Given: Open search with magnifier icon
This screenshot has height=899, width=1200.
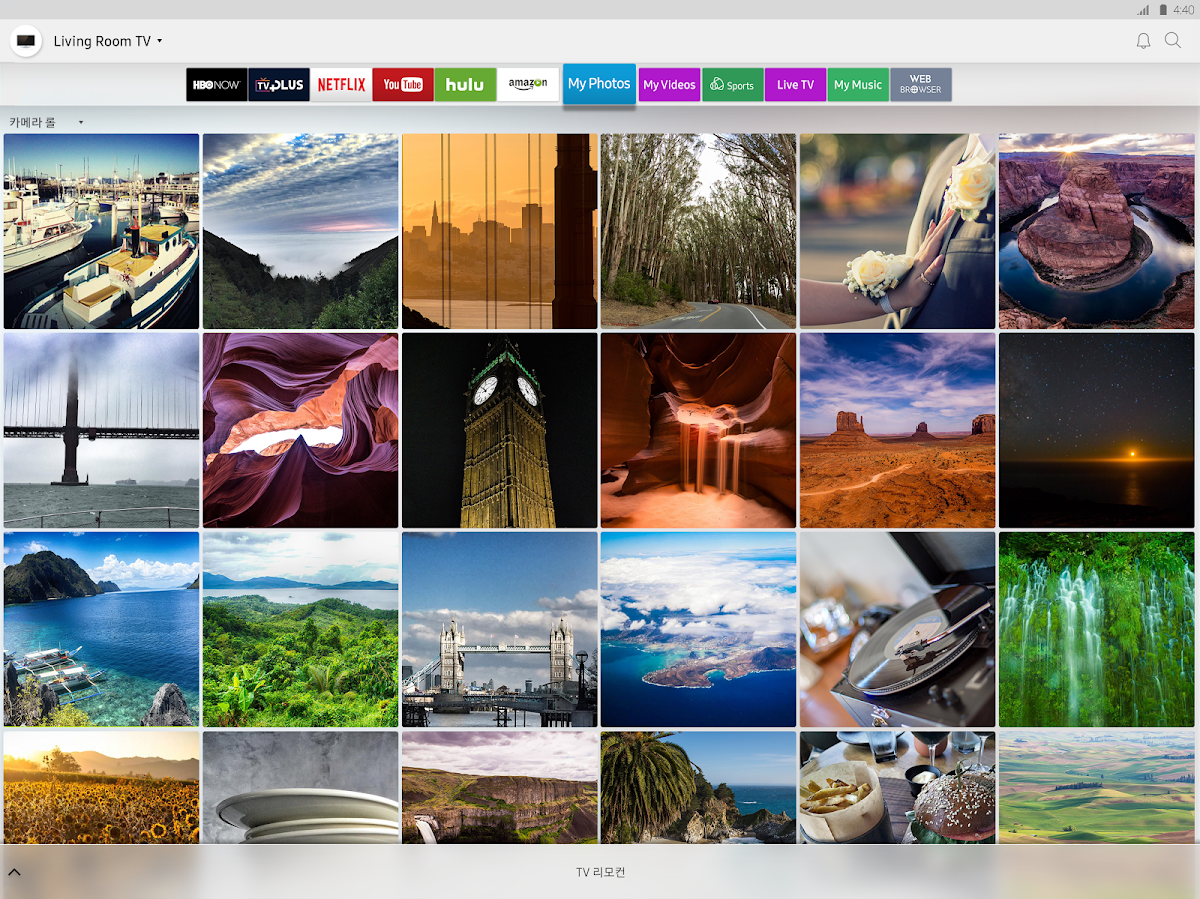Looking at the screenshot, I should pos(1173,41).
